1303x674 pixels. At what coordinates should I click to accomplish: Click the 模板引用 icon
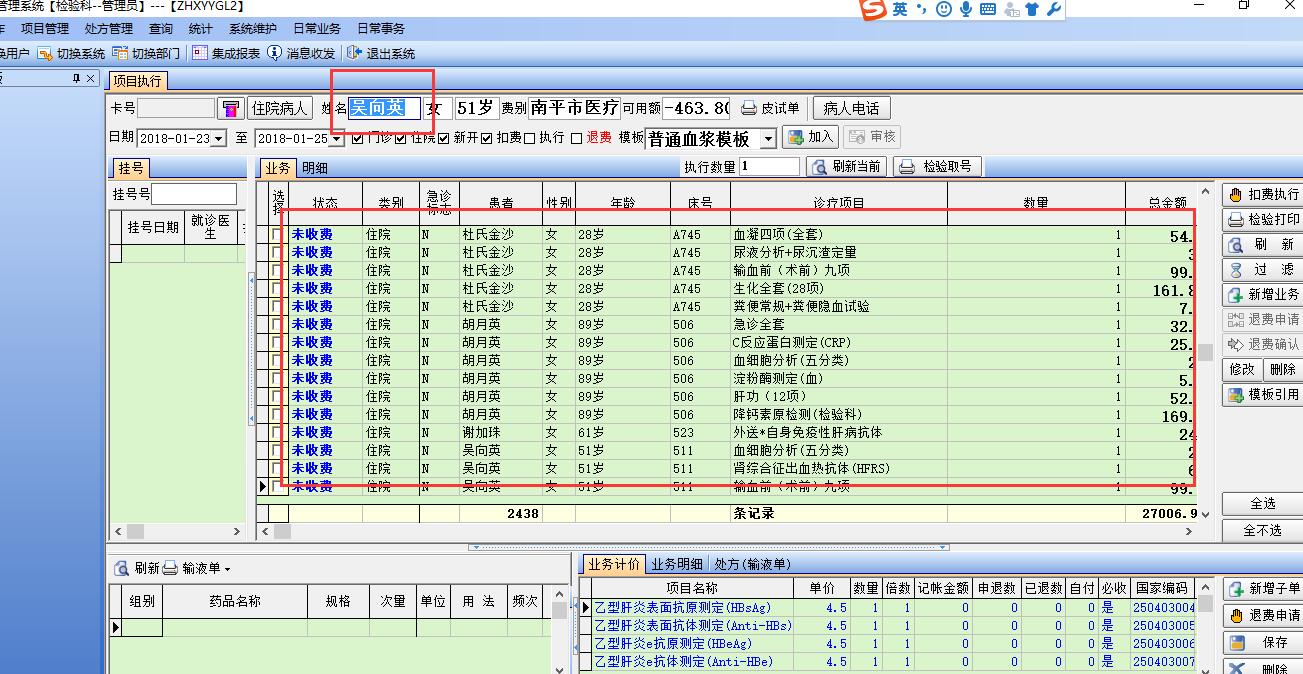(1235, 394)
